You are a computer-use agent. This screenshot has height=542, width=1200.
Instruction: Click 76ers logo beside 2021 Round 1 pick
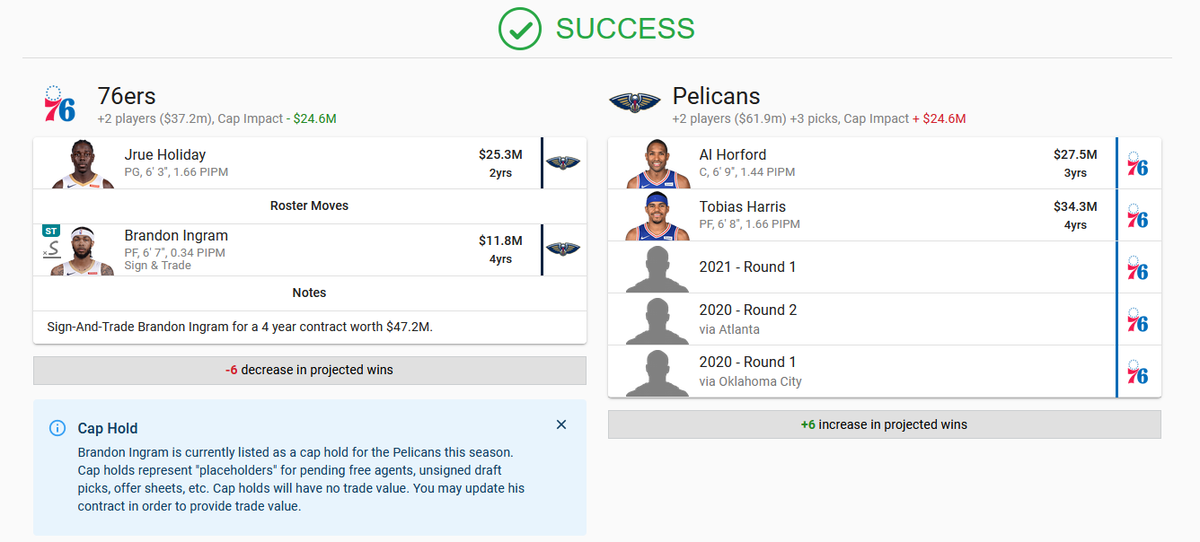(x=1137, y=267)
